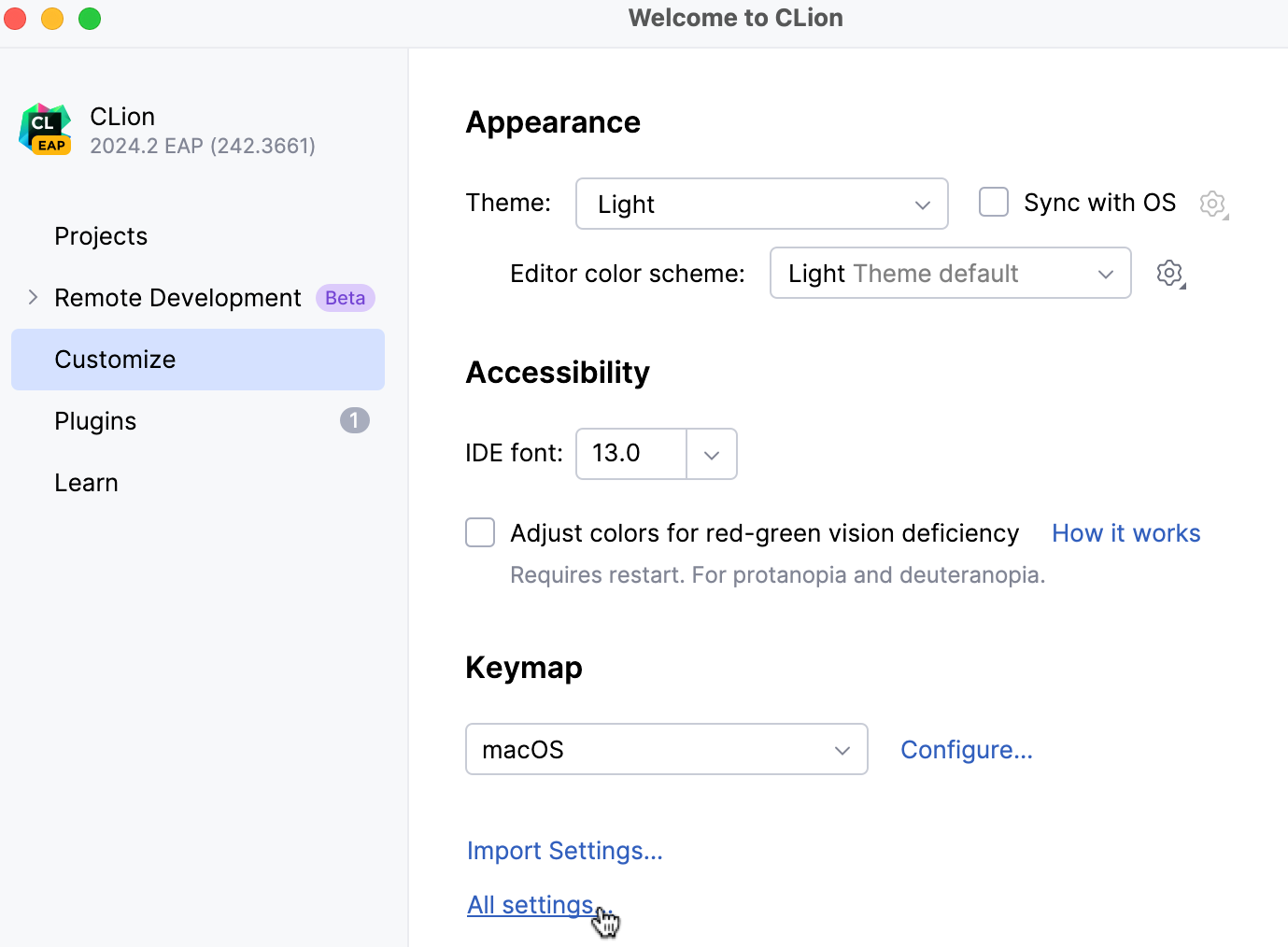Viewport: 1288px width, 947px height.
Task: Open the IDE font size dropdown
Action: [711, 454]
